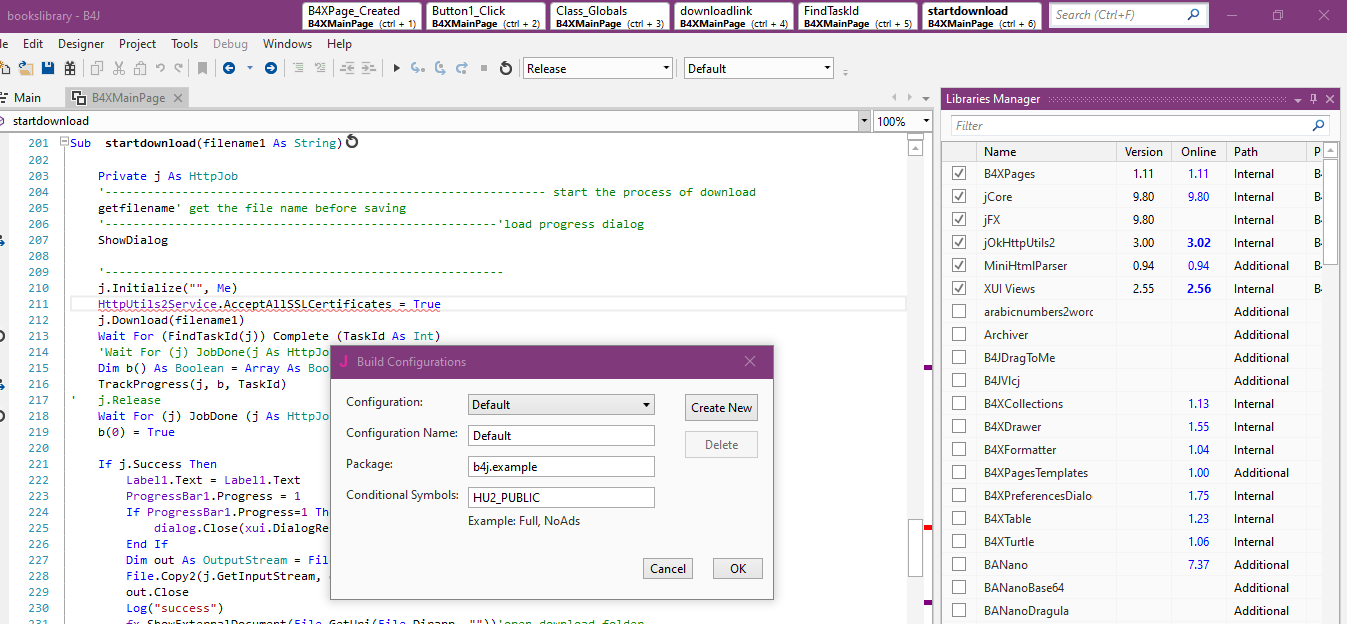Open the Default build configuration dropdown in toolbar
Screen dimensions: 1347x624
pyautogui.click(x=759, y=68)
